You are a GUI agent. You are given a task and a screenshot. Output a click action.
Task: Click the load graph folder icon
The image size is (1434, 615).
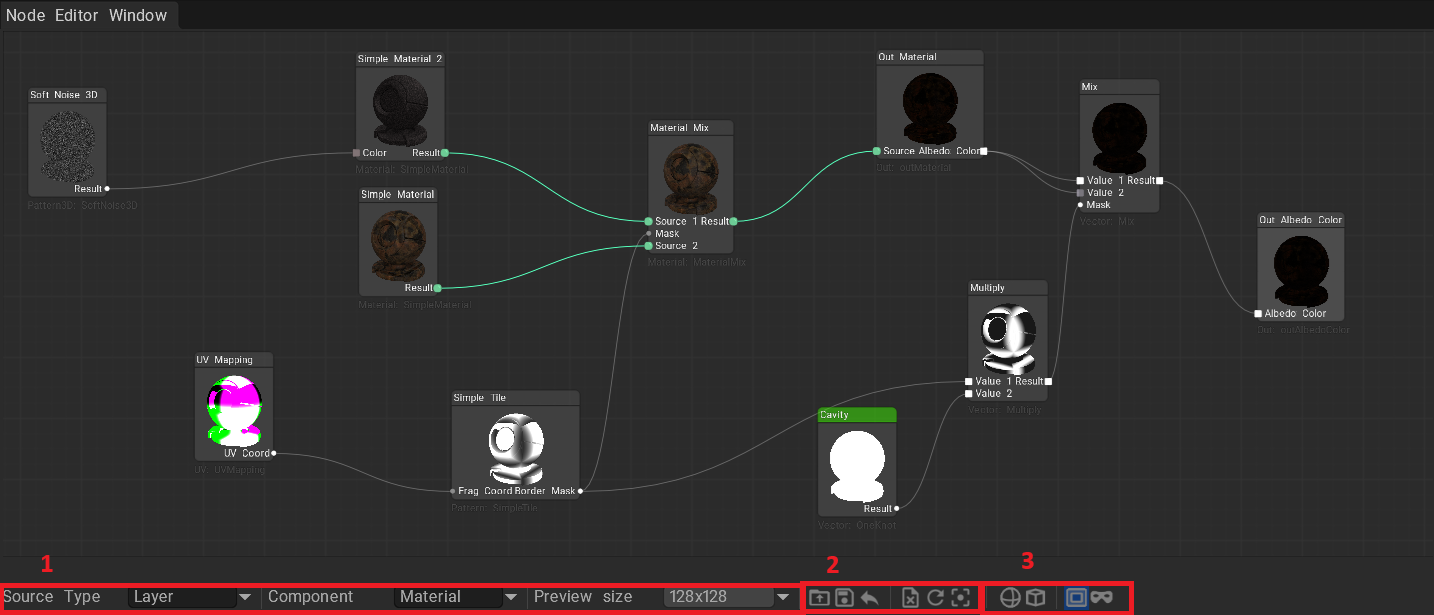coord(819,597)
